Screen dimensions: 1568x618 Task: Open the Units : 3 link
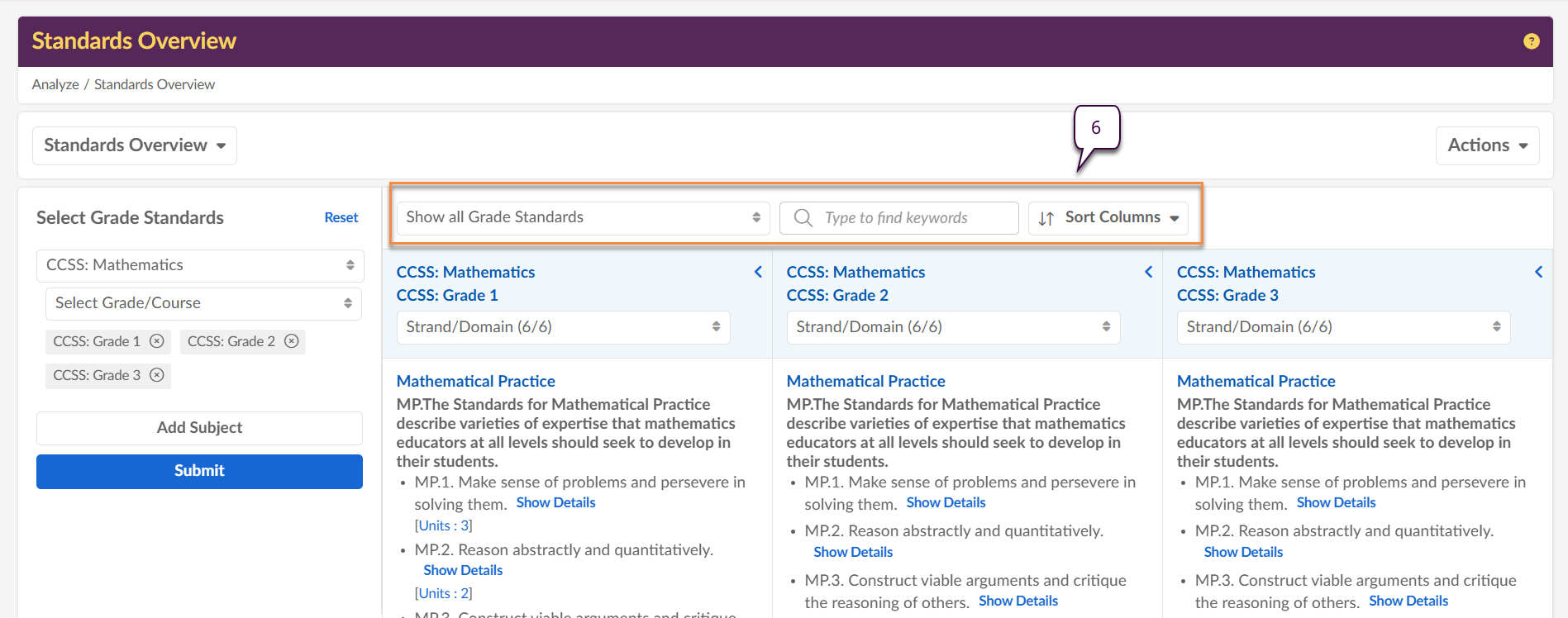click(x=443, y=525)
